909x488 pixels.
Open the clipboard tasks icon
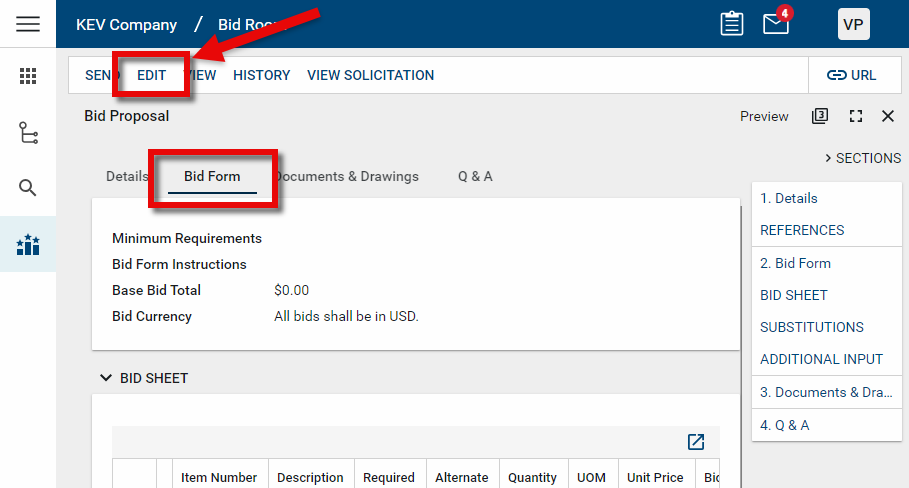click(x=731, y=24)
